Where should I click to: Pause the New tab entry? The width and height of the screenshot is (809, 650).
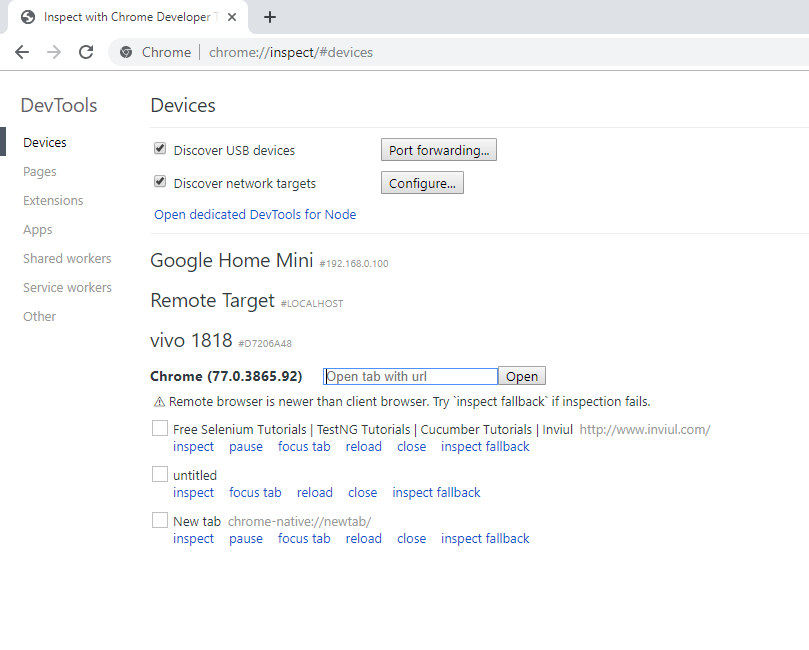click(x=246, y=539)
